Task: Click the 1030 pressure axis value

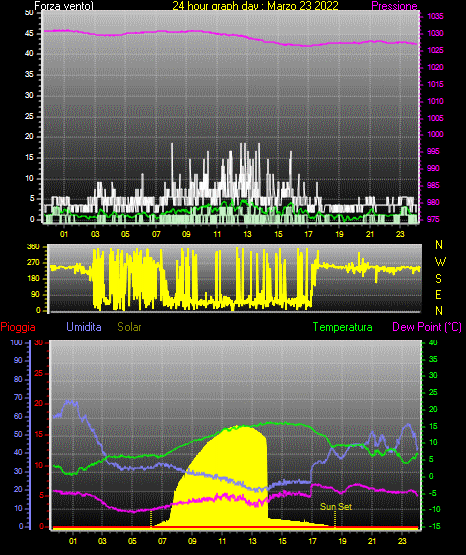Action: 435,33
